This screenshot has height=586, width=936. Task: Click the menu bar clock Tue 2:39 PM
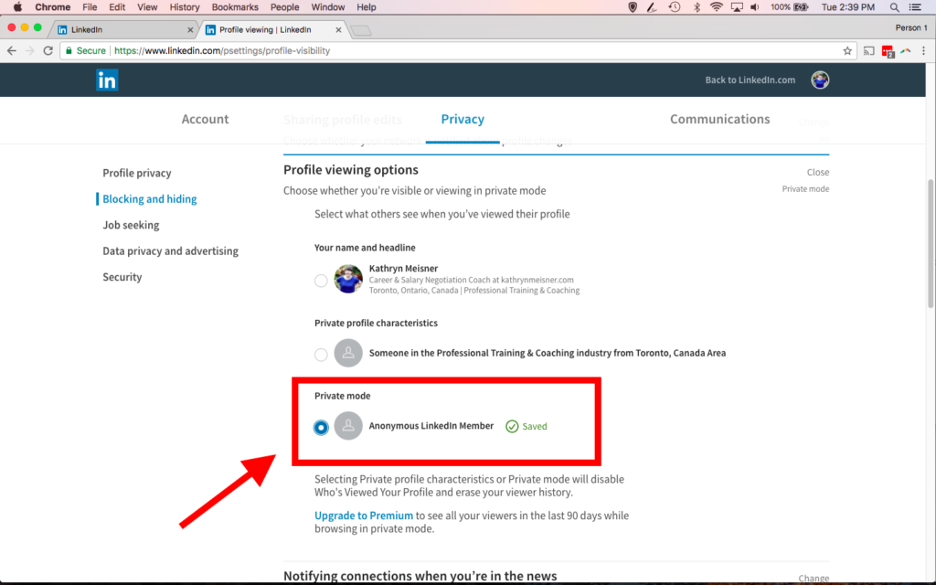tap(848, 7)
